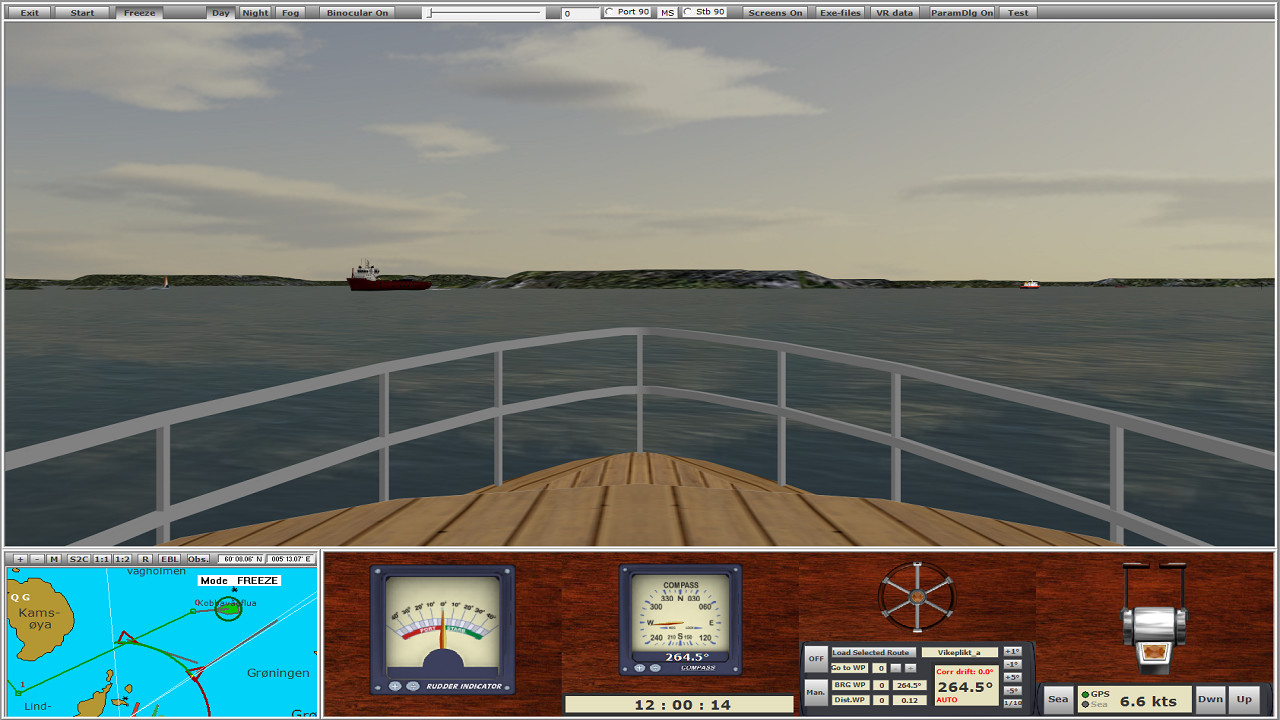This screenshot has width=1280, height=720.
Task: Open the Exe-files menu item
Action: coord(839,12)
